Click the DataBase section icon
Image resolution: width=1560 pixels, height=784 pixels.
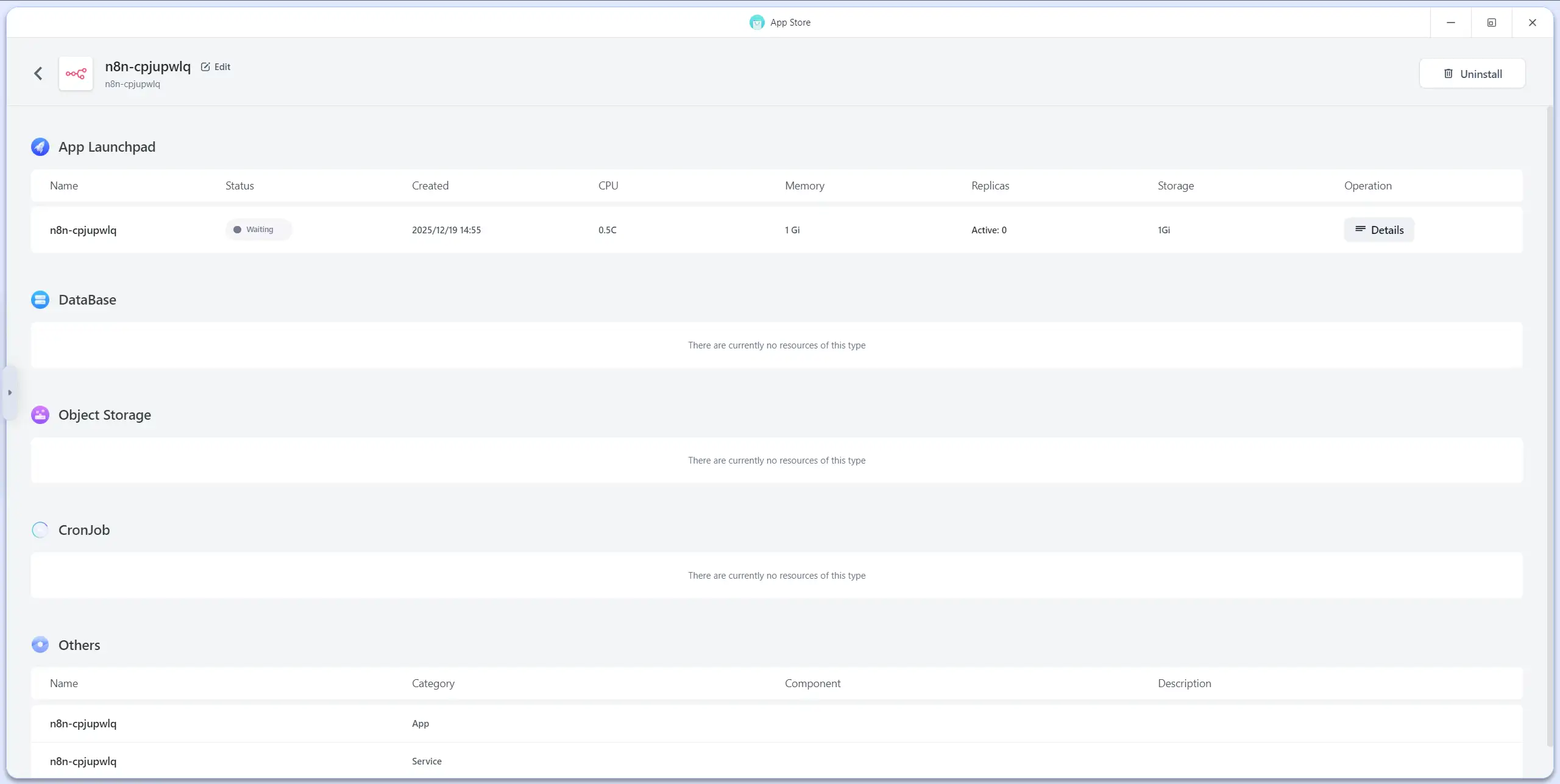40,300
